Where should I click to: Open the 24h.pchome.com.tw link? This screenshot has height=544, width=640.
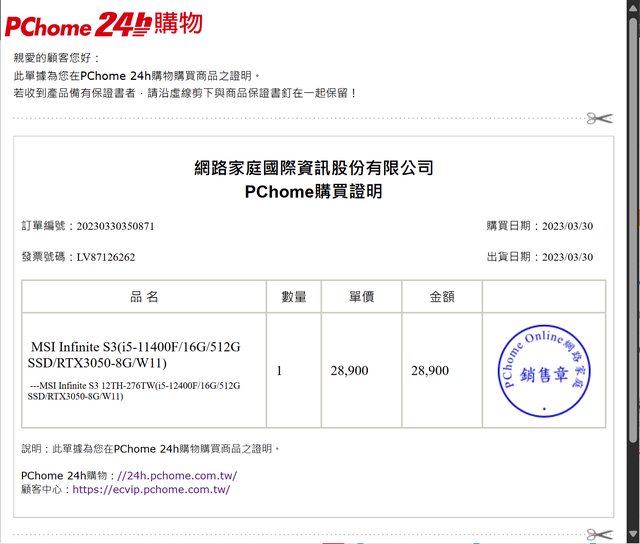click(x=176, y=475)
